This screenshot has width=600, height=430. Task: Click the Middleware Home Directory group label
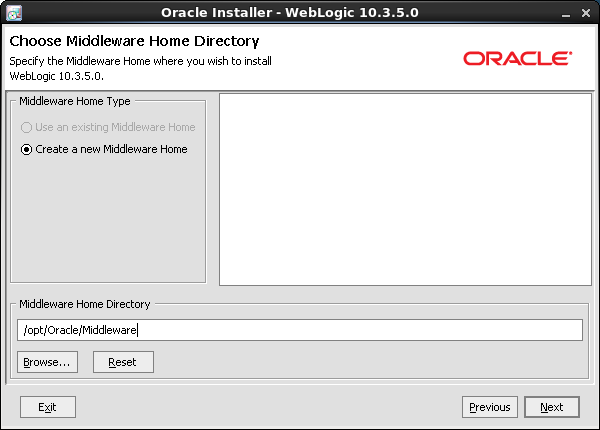coord(85,304)
